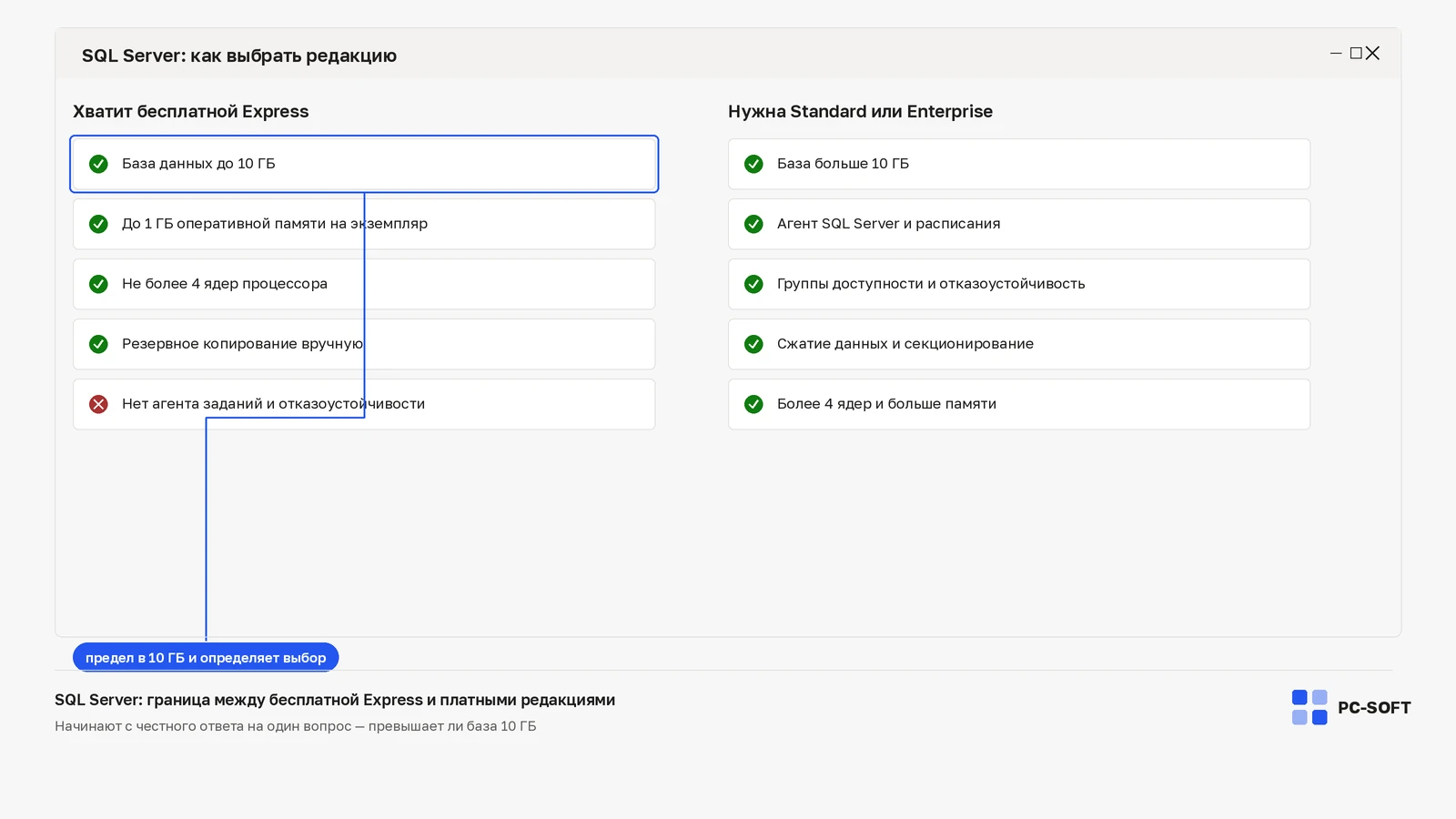This screenshot has width=1456, height=819.
Task: Click check icon for "Резервное копирование вручную"
Action: click(x=98, y=344)
